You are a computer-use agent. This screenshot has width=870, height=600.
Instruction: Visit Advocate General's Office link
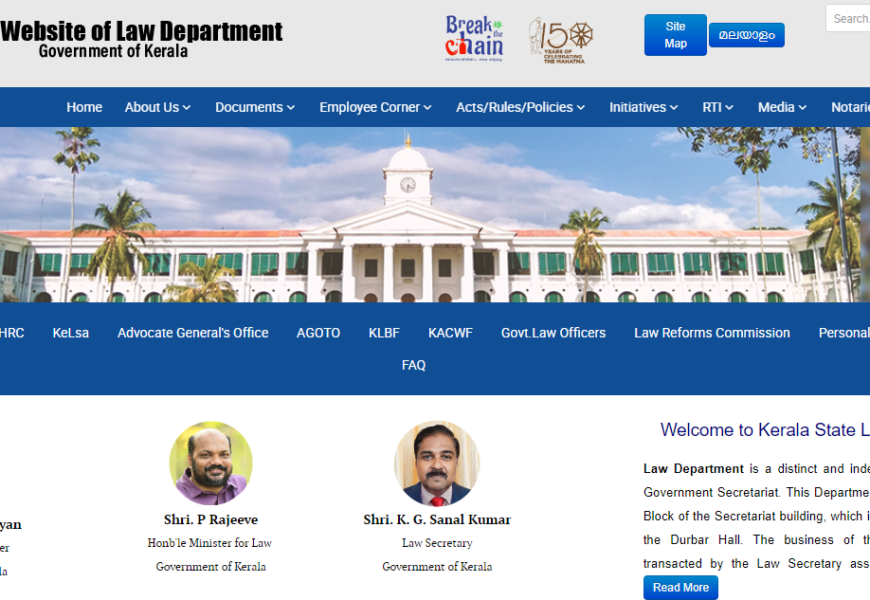193,333
